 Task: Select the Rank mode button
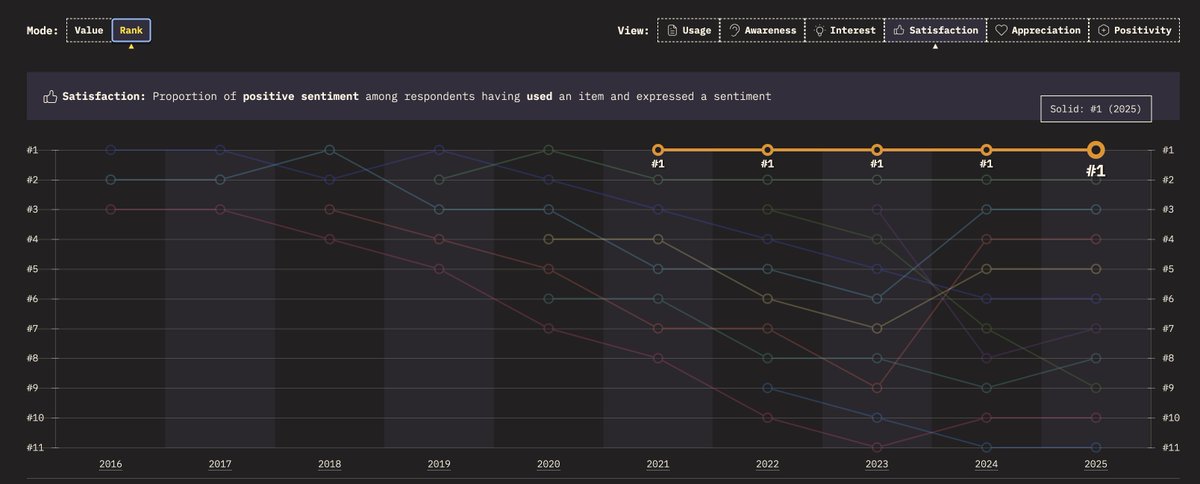tap(131, 30)
